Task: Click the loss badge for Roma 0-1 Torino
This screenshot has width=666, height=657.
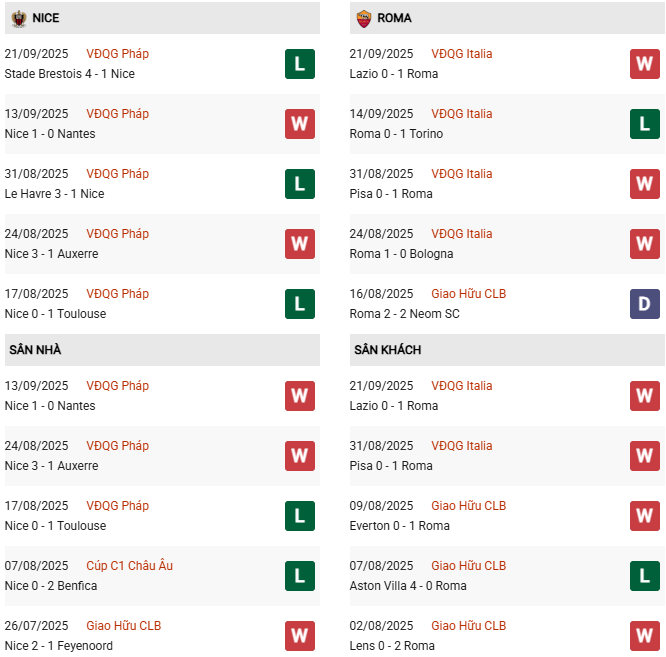Action: (644, 124)
